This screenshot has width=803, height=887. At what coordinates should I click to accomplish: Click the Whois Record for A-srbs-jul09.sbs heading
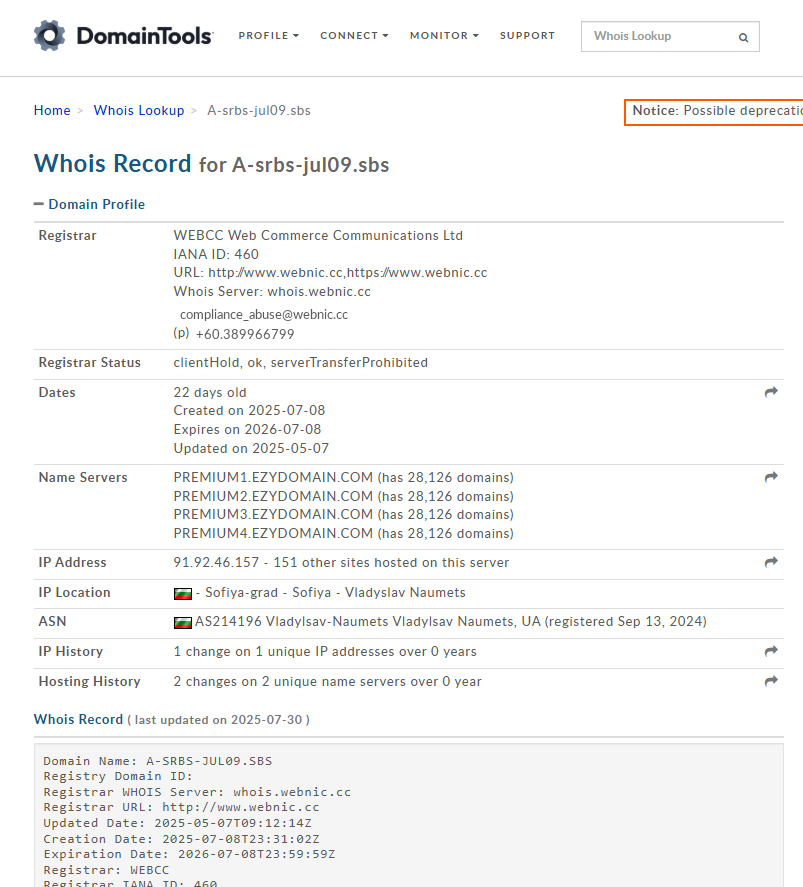(x=211, y=164)
